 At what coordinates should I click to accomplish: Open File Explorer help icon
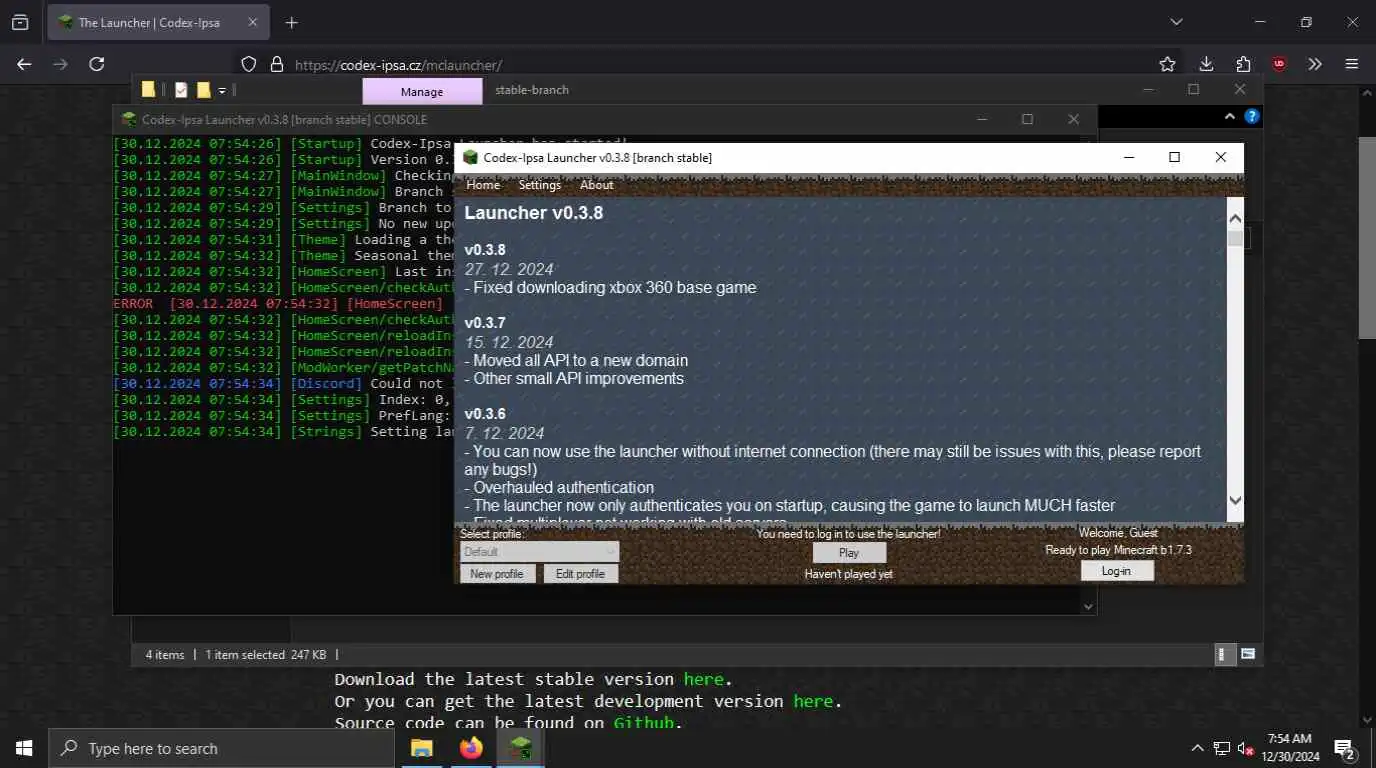tap(1251, 117)
